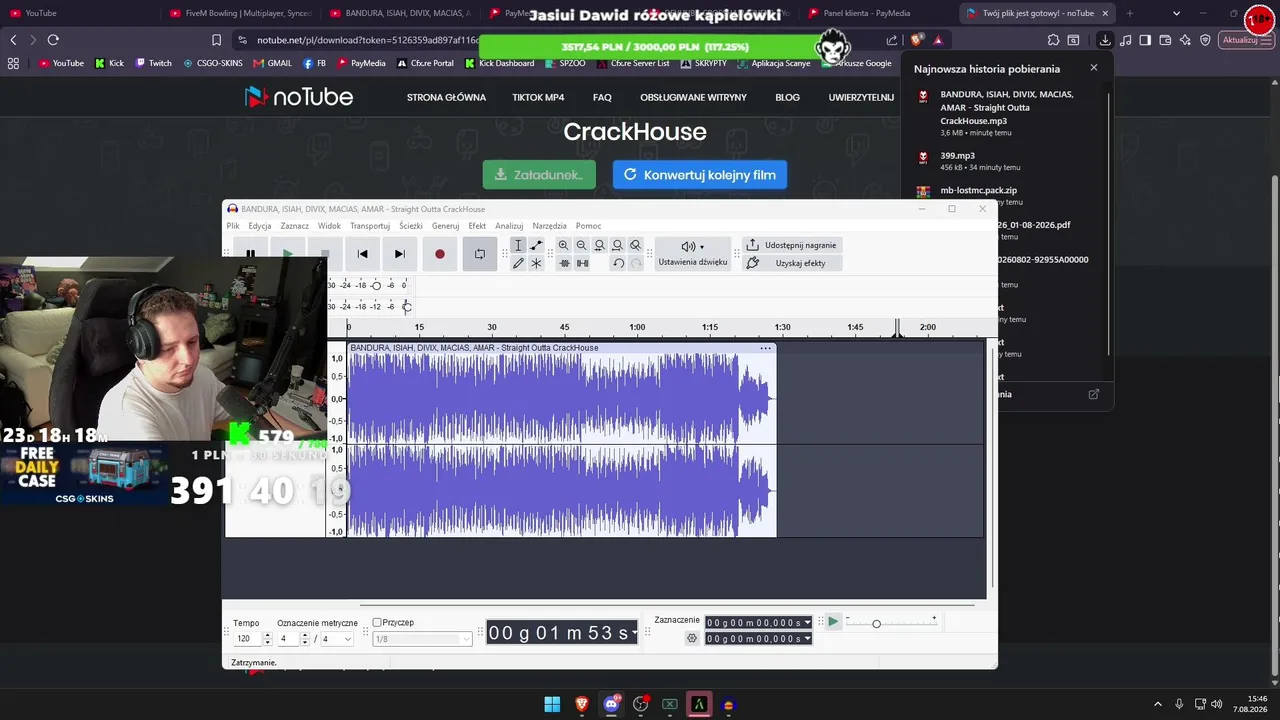Open the time position format dropdown
The height and width of the screenshot is (720, 1280).
pos(634,633)
